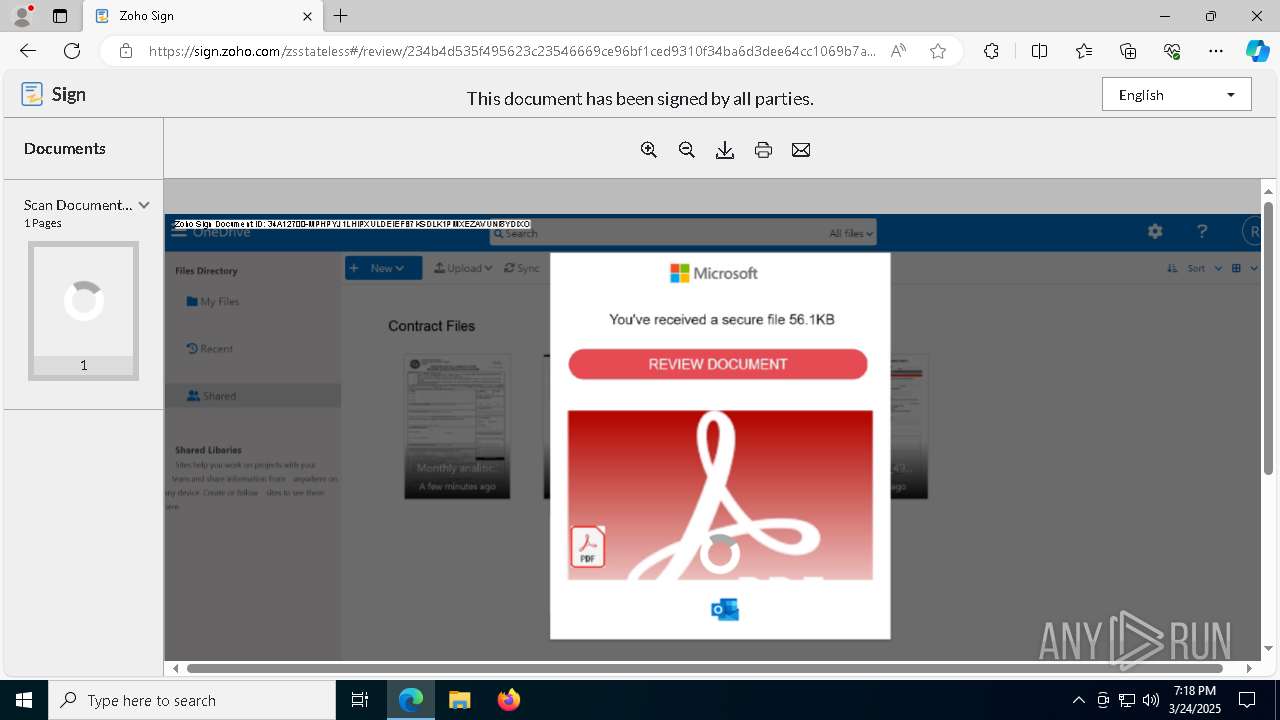Open the tab actions menu icon
This screenshot has height=720, width=1280.
(x=60, y=16)
